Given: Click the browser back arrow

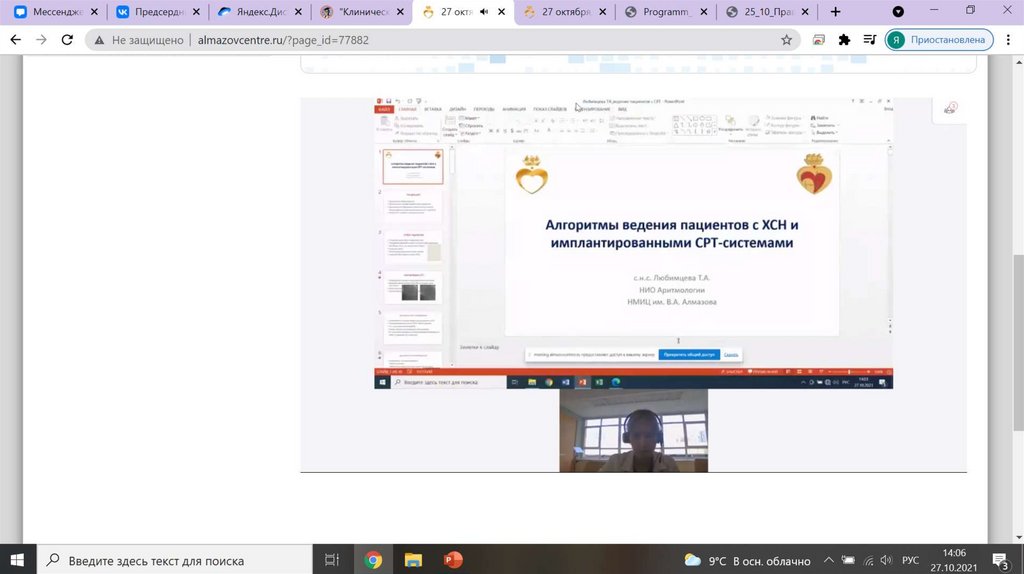Looking at the screenshot, I should (x=15, y=40).
